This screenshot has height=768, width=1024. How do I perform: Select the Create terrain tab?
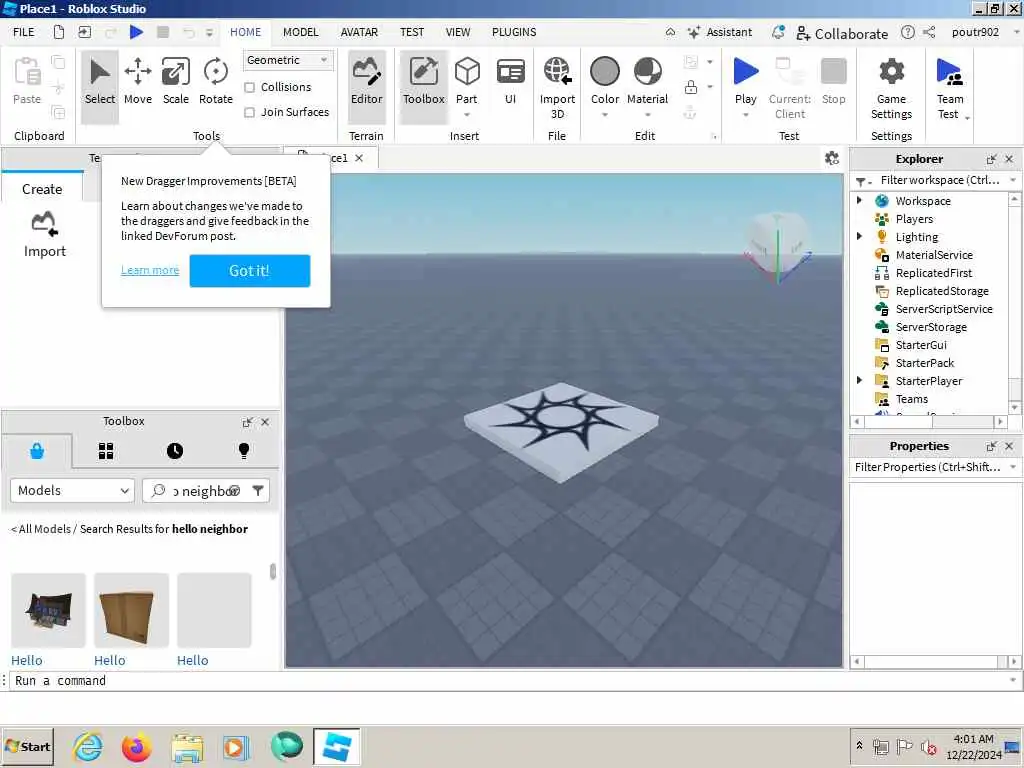tap(42, 189)
